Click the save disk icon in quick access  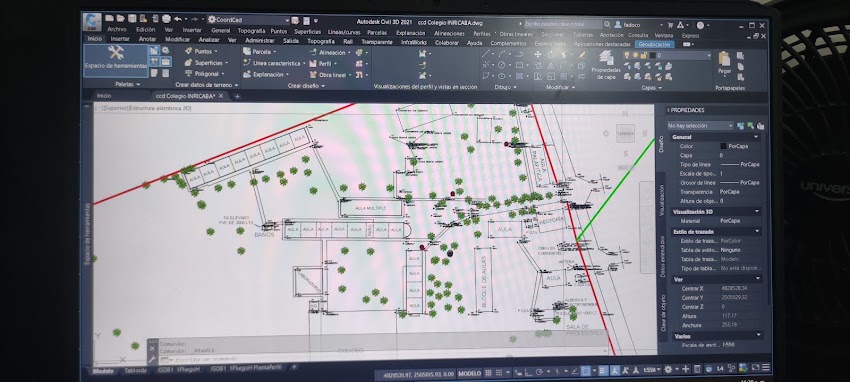(132, 19)
